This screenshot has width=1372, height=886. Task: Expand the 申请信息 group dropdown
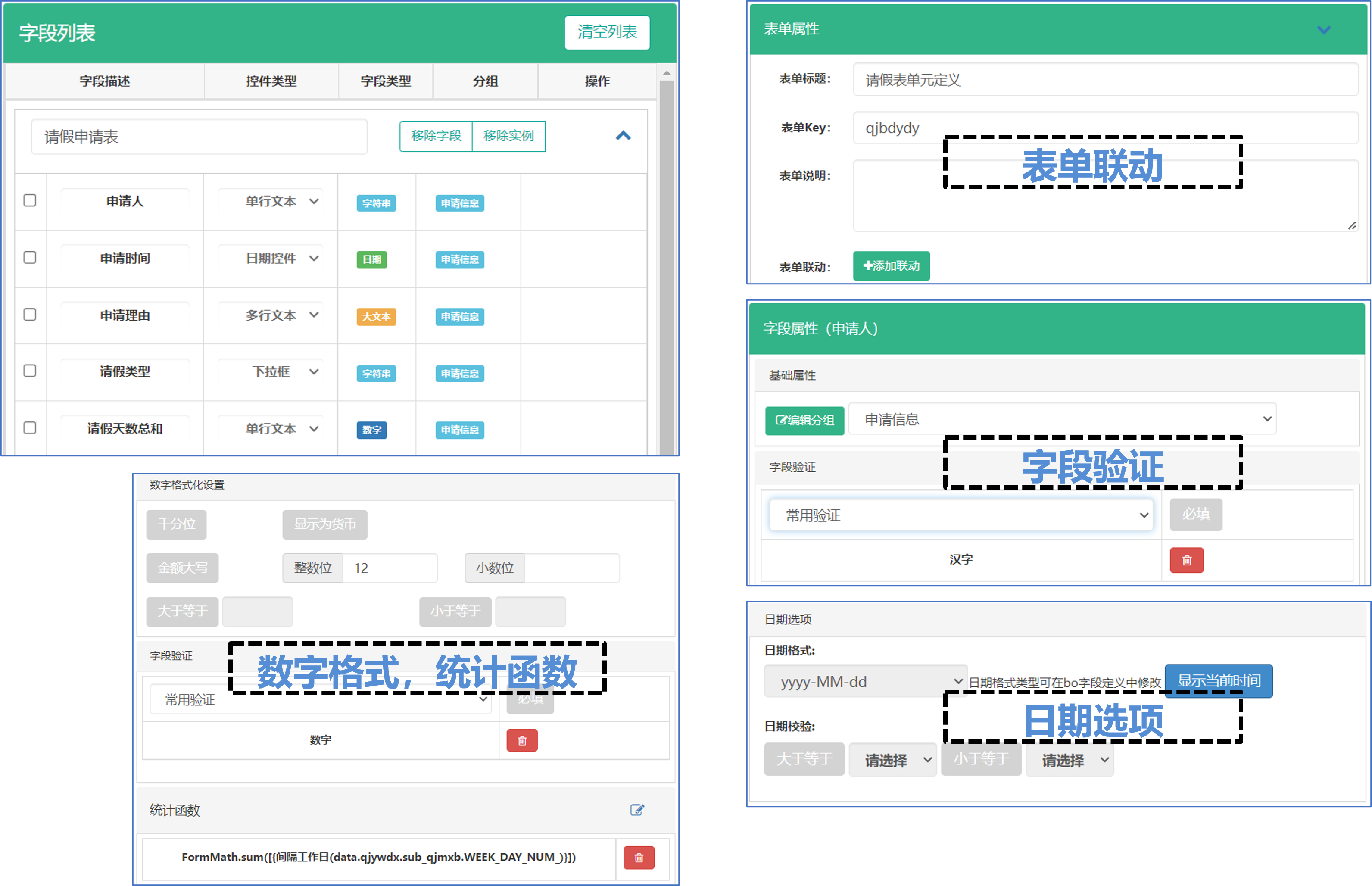1062,419
